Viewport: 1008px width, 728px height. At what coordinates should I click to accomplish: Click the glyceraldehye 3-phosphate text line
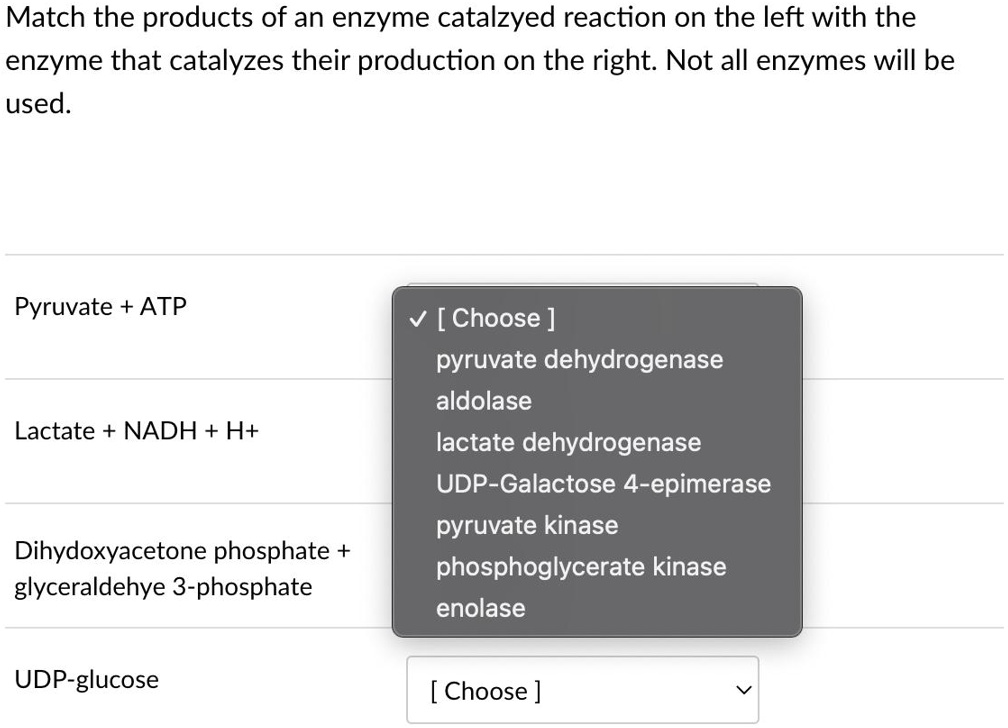(163, 587)
